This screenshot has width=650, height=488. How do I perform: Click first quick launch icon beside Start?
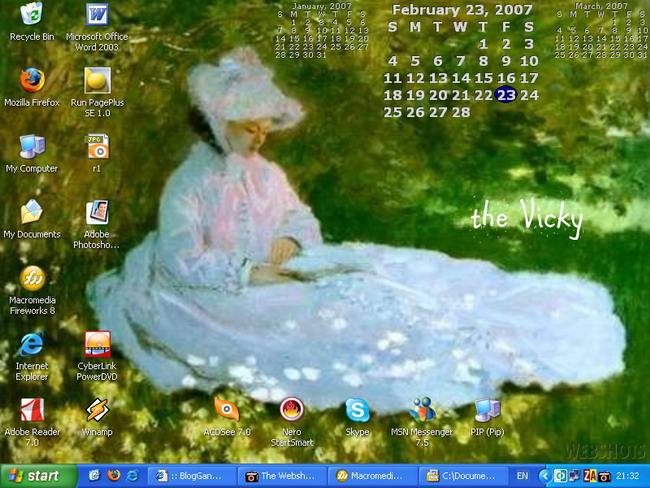[x=95, y=476]
